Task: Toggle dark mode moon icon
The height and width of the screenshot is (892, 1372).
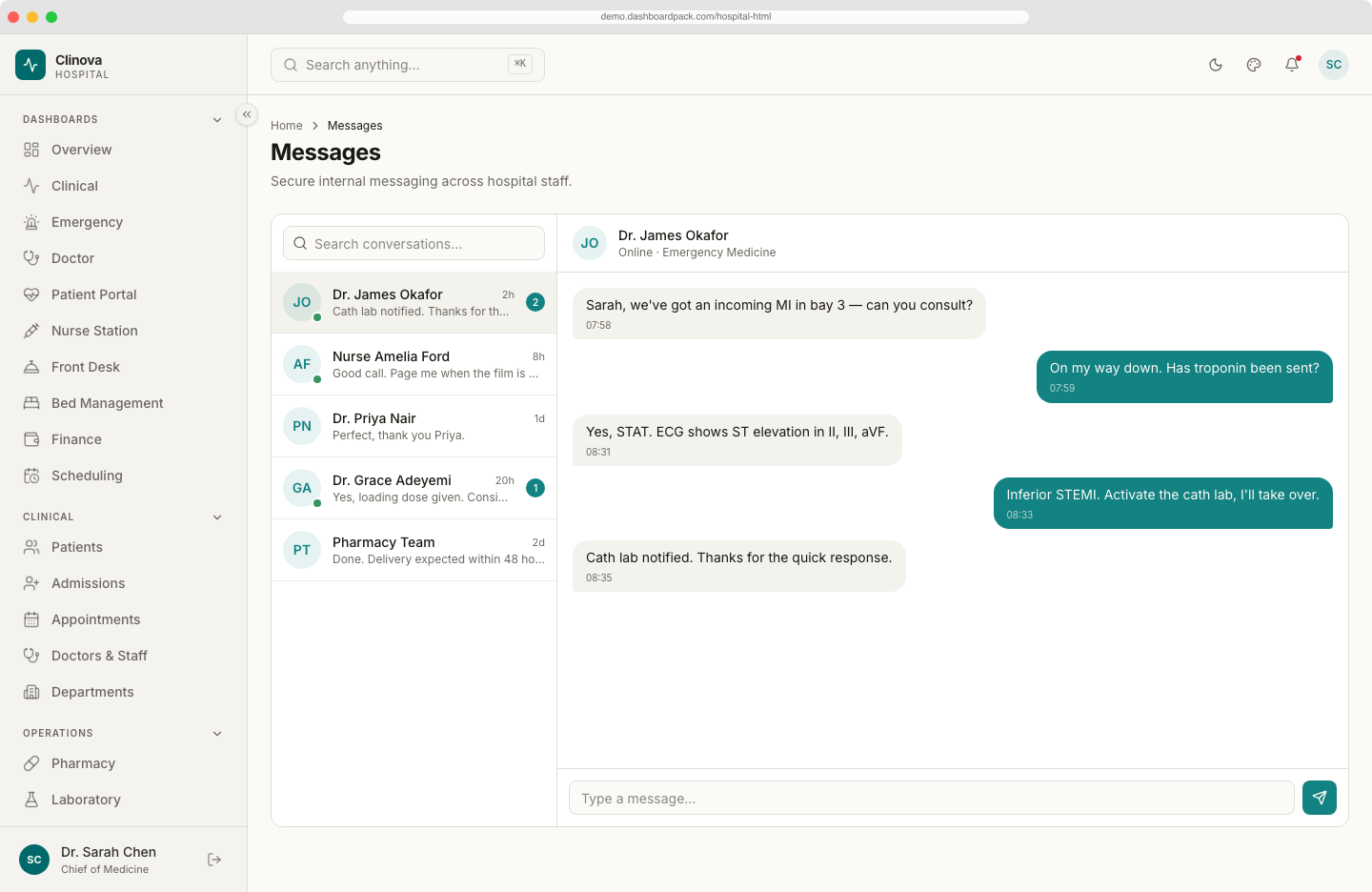Action: coord(1216,65)
